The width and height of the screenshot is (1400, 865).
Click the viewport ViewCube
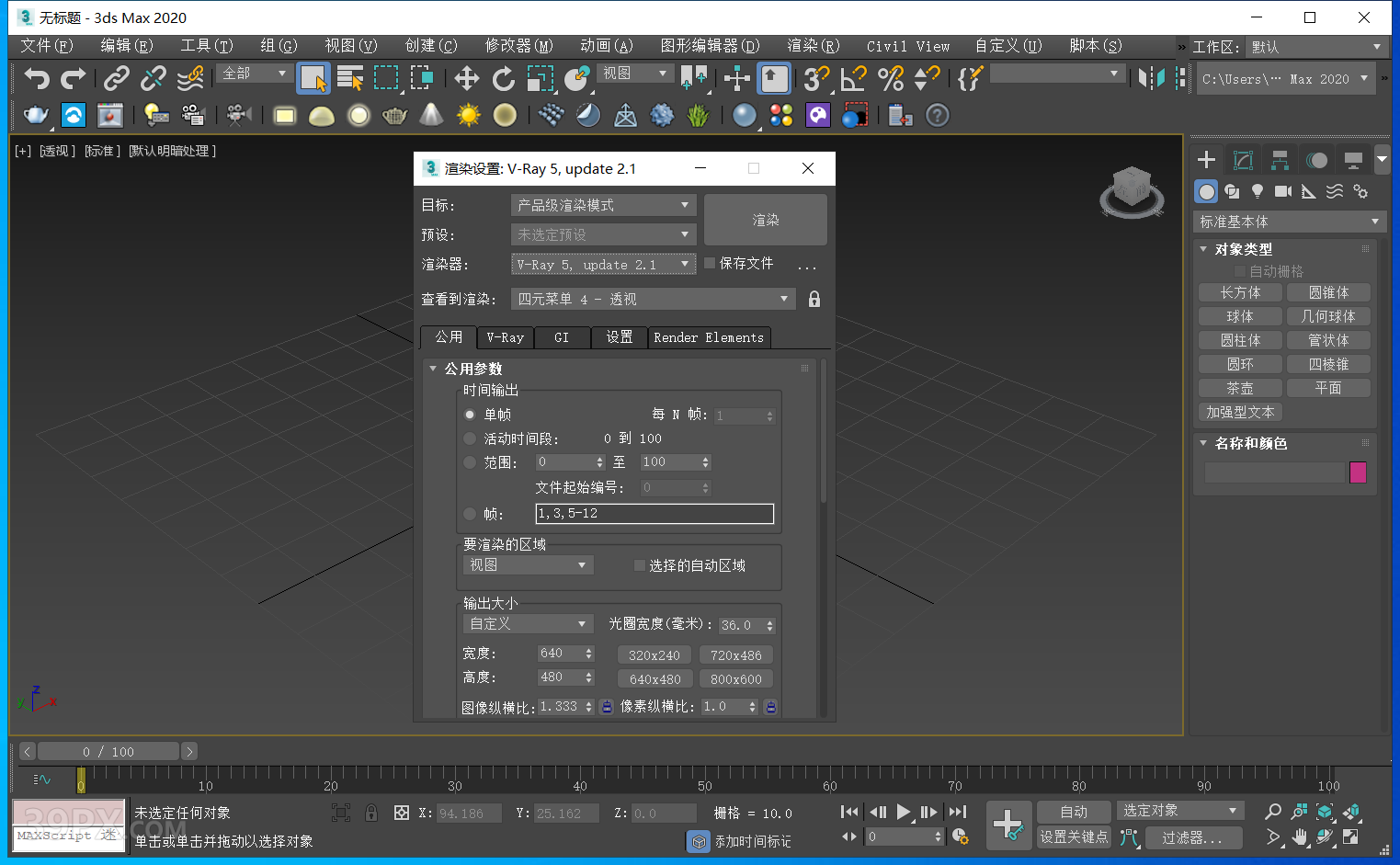(x=1132, y=191)
